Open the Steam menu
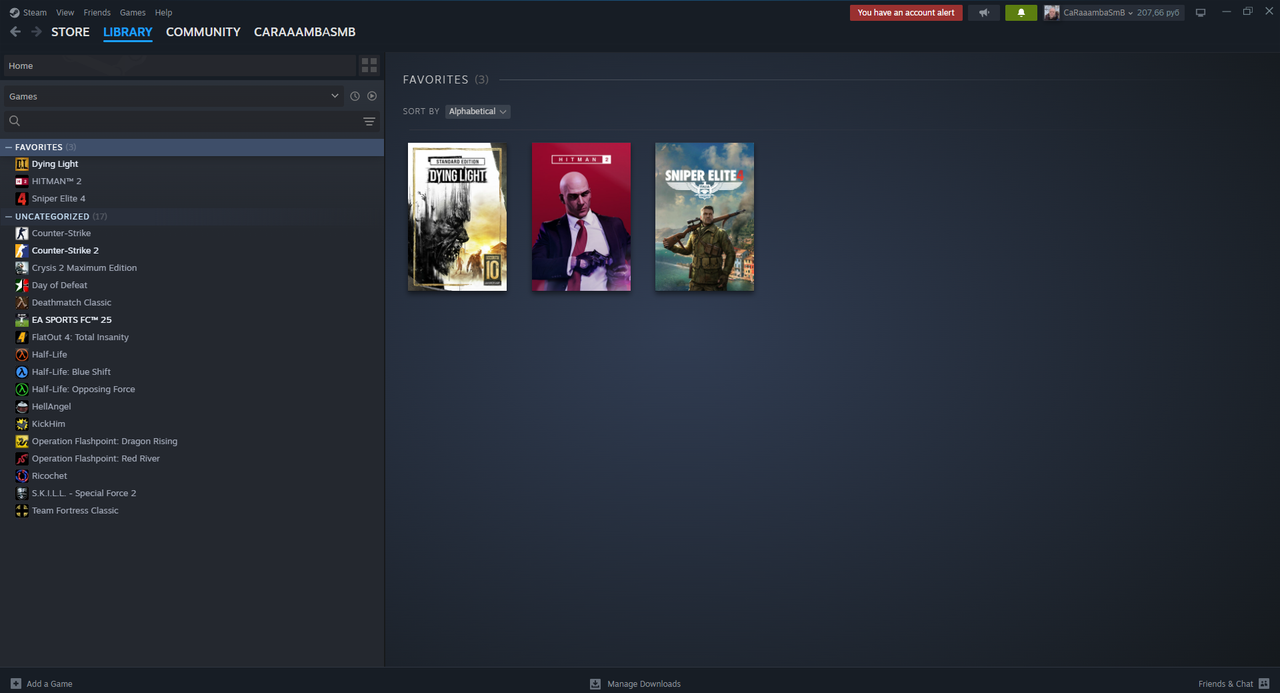Image resolution: width=1280 pixels, height=693 pixels. point(28,13)
